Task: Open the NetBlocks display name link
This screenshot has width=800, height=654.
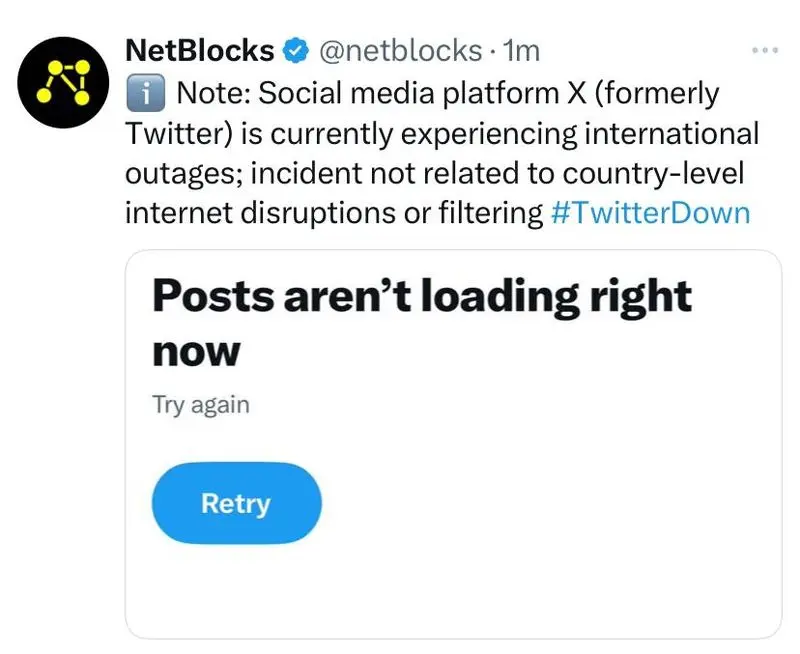Action: [x=199, y=51]
